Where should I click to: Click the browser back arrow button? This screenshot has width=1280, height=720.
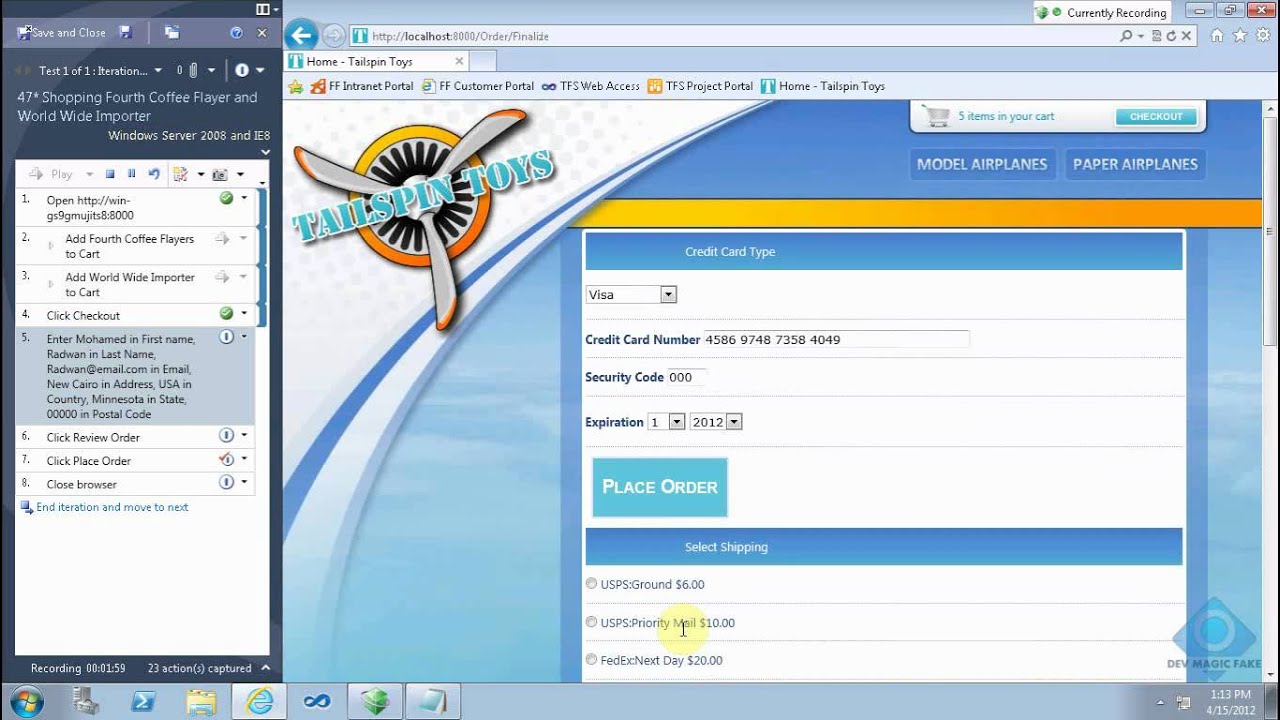click(300, 36)
